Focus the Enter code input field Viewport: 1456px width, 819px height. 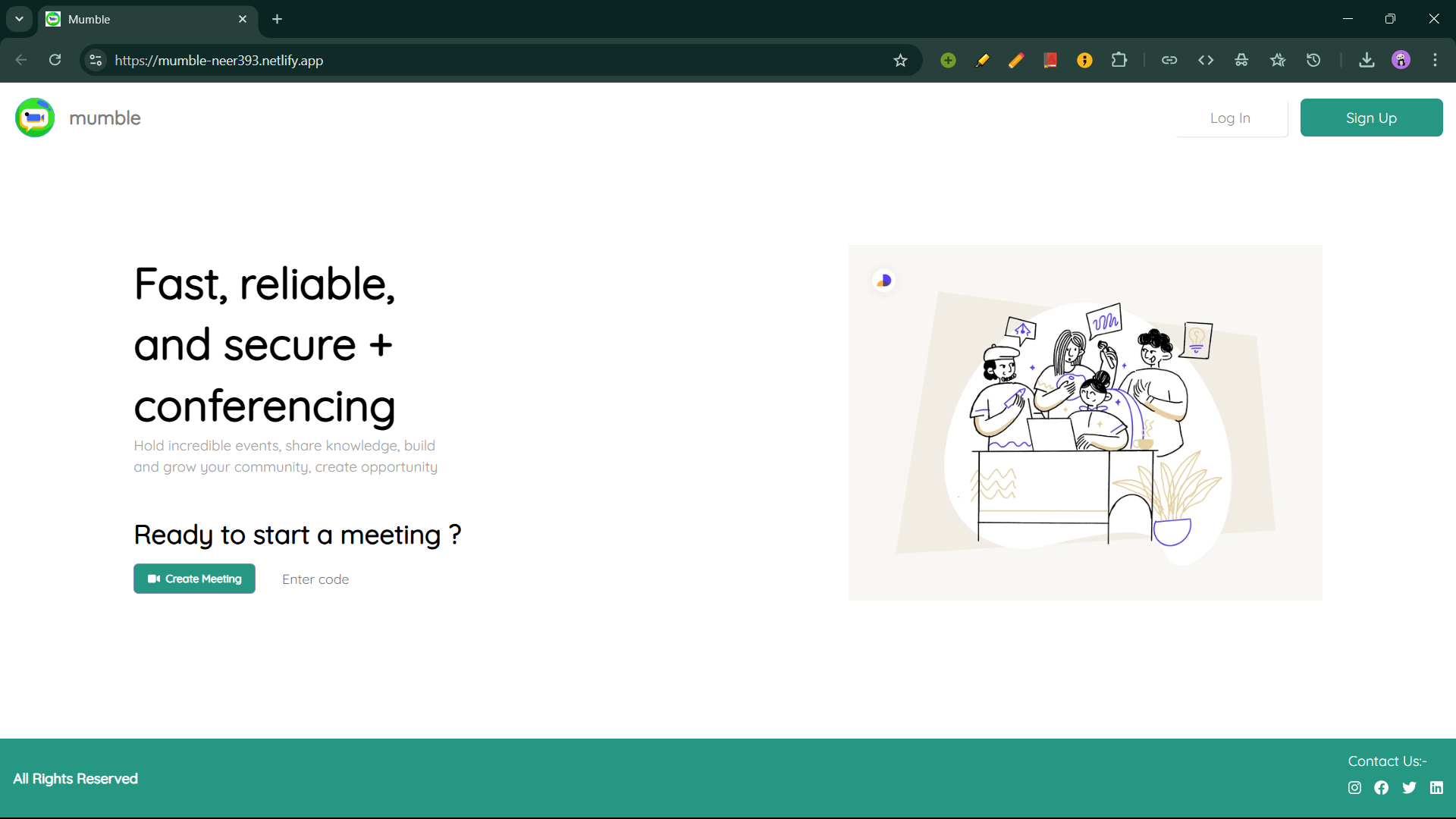point(341,579)
